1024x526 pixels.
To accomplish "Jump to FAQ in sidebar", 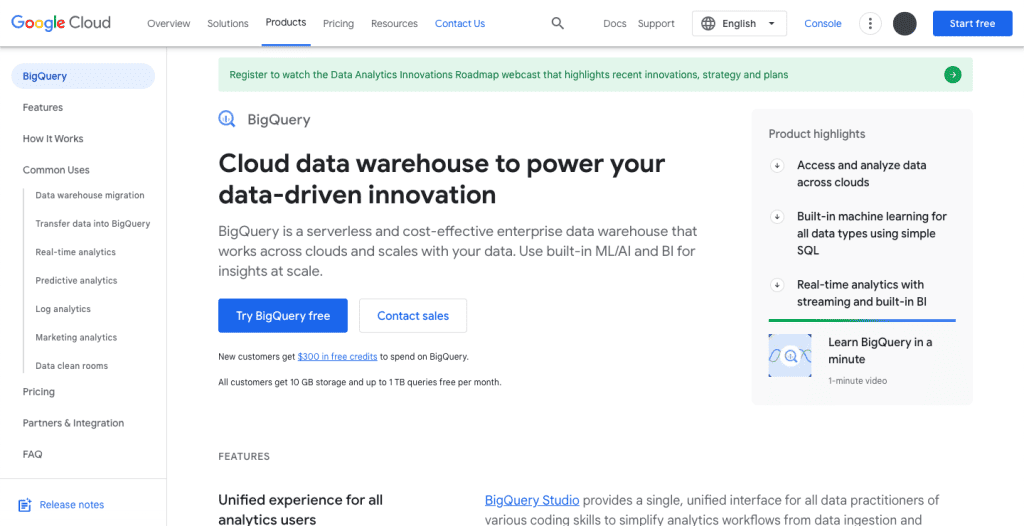I will (32, 454).
